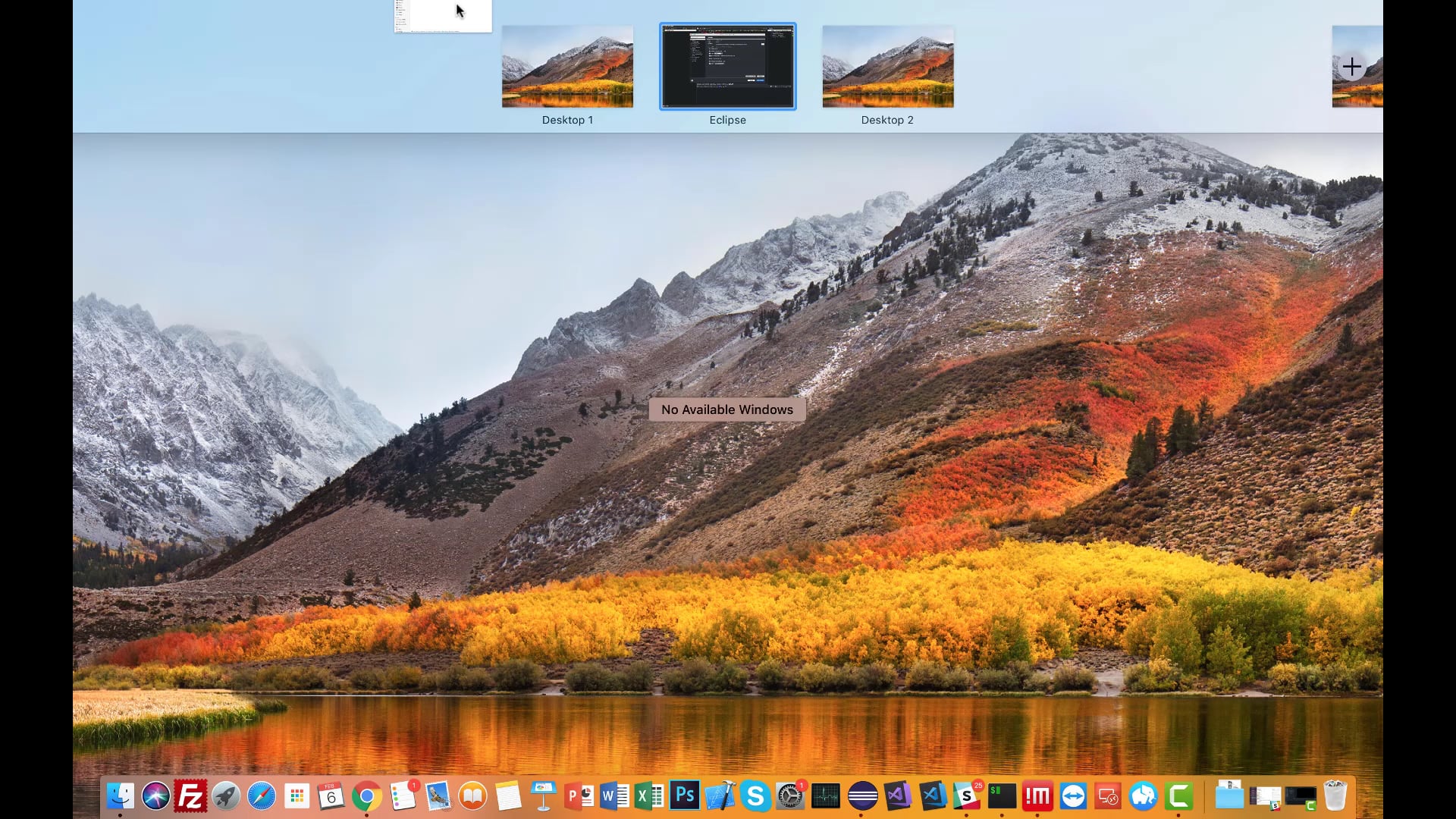Switch to Desktop 1 space
Image resolution: width=1456 pixels, height=819 pixels.
click(x=567, y=67)
